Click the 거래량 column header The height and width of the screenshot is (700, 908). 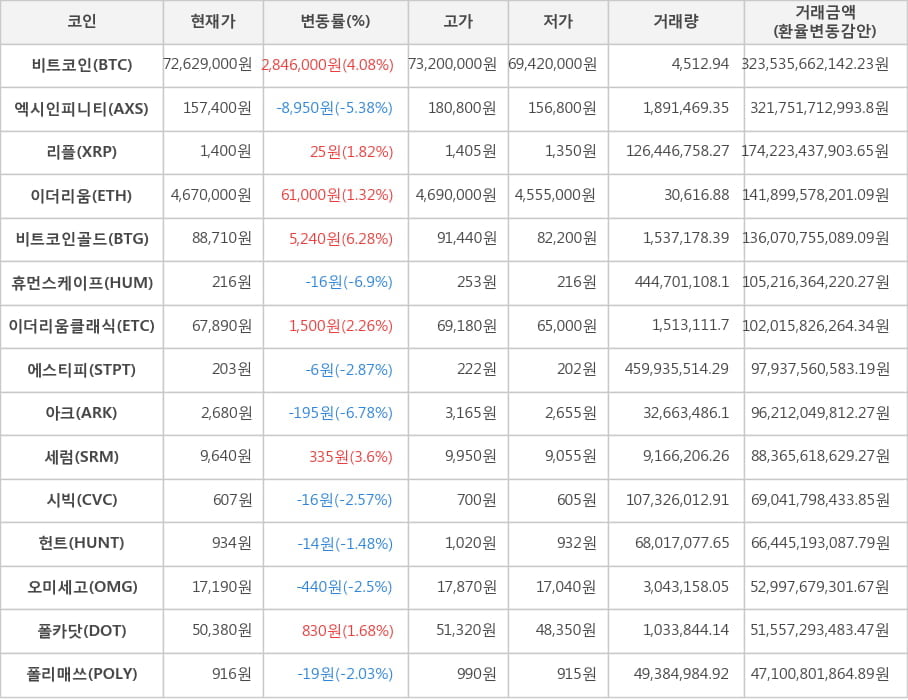coord(676,21)
